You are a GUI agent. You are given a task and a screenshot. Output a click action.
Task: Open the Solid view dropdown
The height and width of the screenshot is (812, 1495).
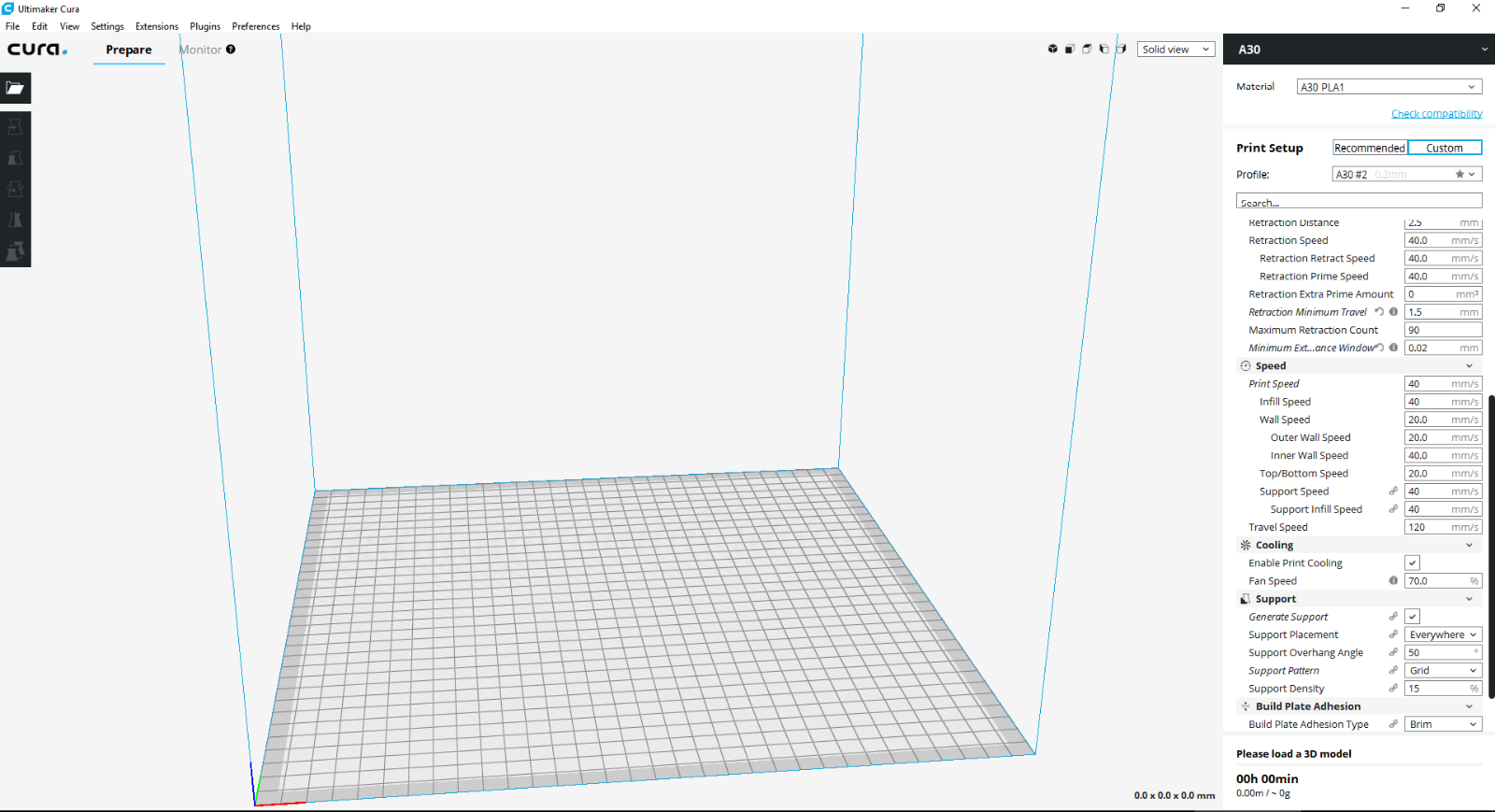pos(1176,50)
